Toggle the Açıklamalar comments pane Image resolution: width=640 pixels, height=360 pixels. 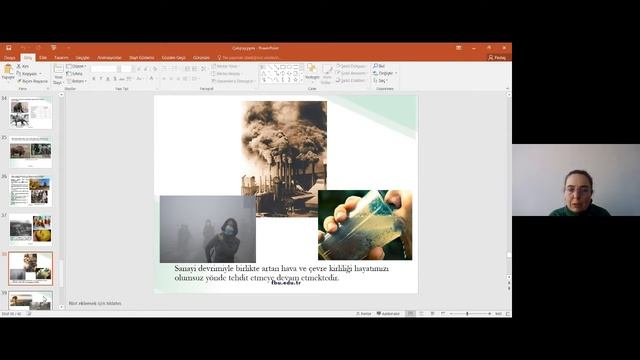(x=388, y=314)
